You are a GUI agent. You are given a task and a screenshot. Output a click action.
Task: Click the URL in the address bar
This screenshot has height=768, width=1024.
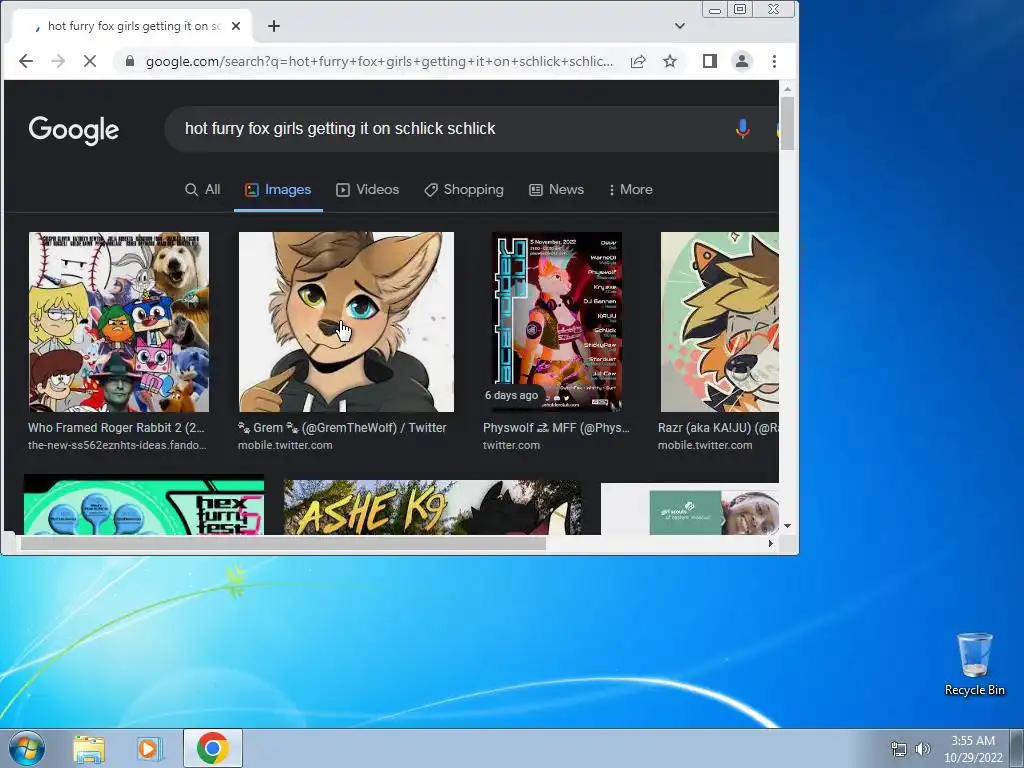(379, 61)
